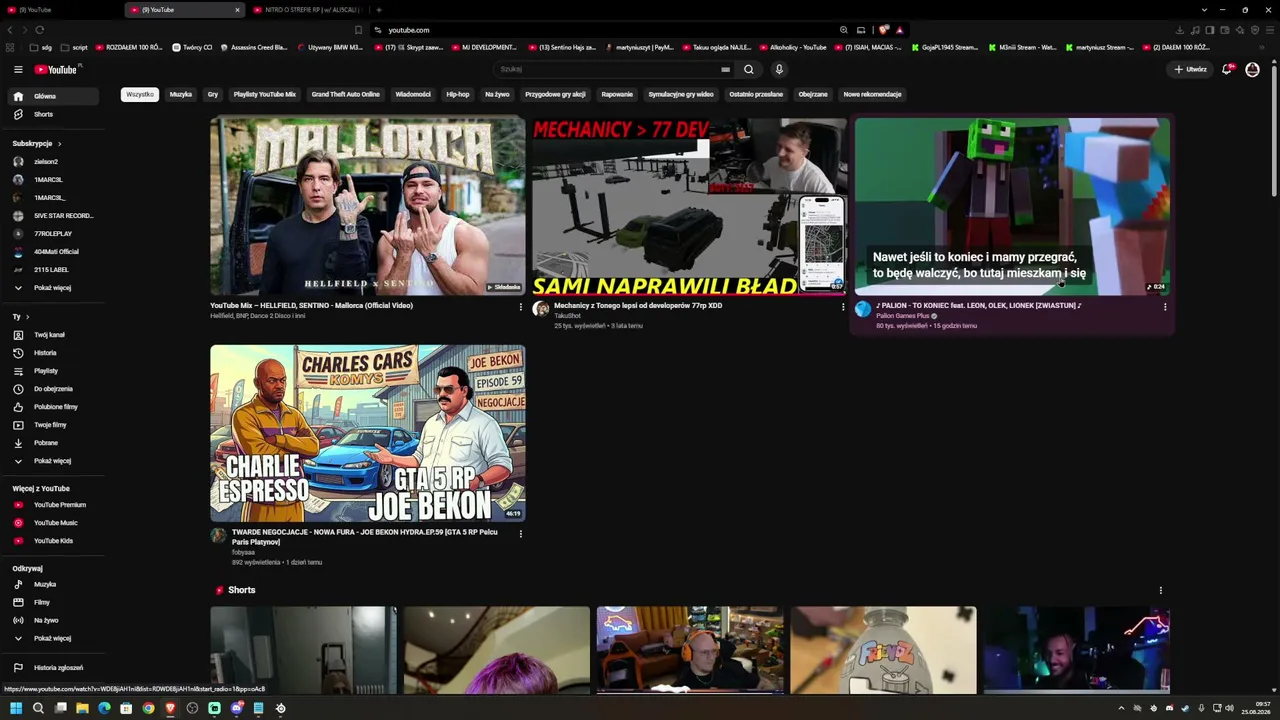Viewport: 1280px width, 720px height.
Task: Select the Playlisty YouTube Mix chip
Action: click(x=265, y=94)
